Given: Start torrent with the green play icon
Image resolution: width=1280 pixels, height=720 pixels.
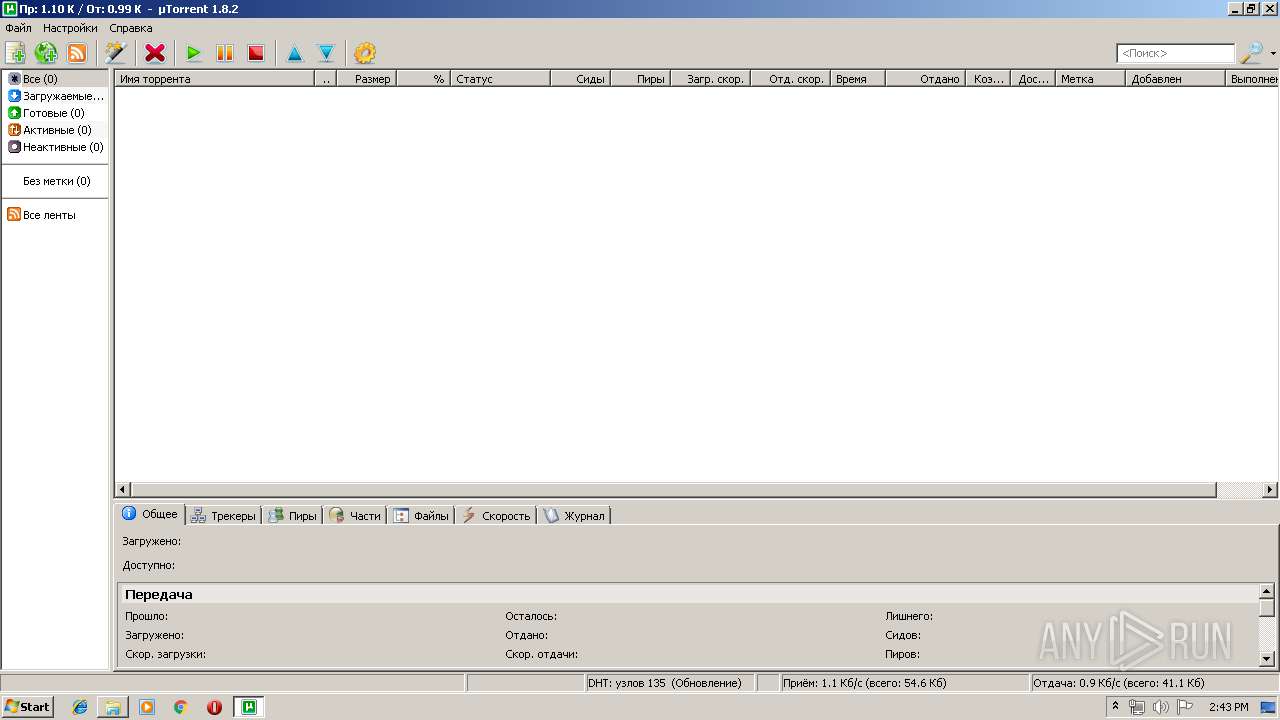Looking at the screenshot, I should point(194,53).
